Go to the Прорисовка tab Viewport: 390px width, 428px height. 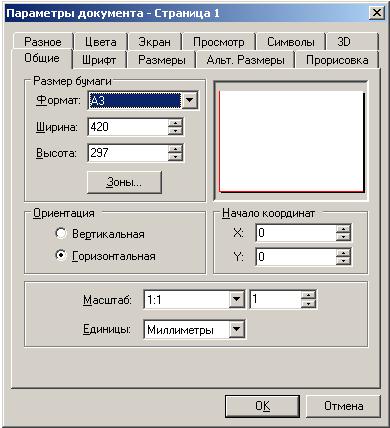337,60
